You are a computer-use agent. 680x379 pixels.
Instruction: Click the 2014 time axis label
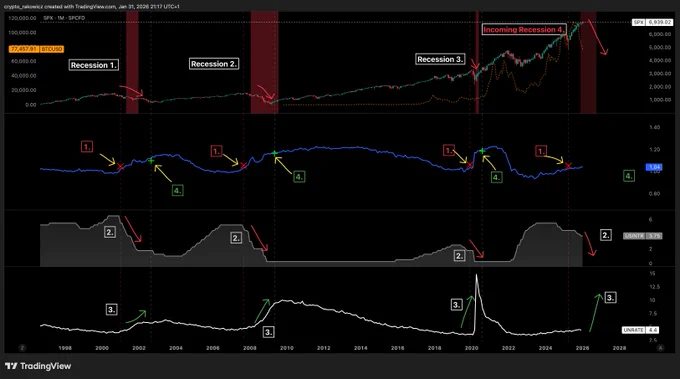[x=360, y=348]
